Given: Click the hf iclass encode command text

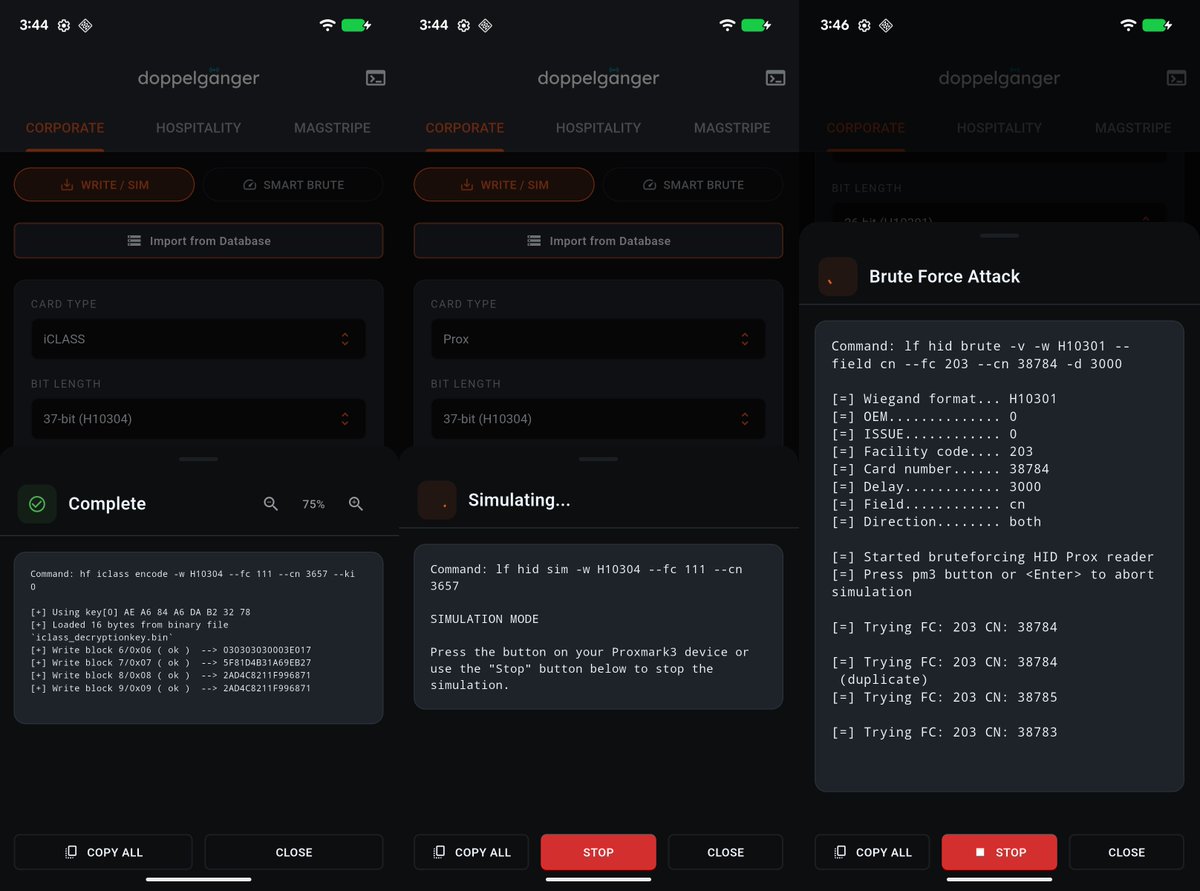Looking at the screenshot, I should tap(192, 581).
